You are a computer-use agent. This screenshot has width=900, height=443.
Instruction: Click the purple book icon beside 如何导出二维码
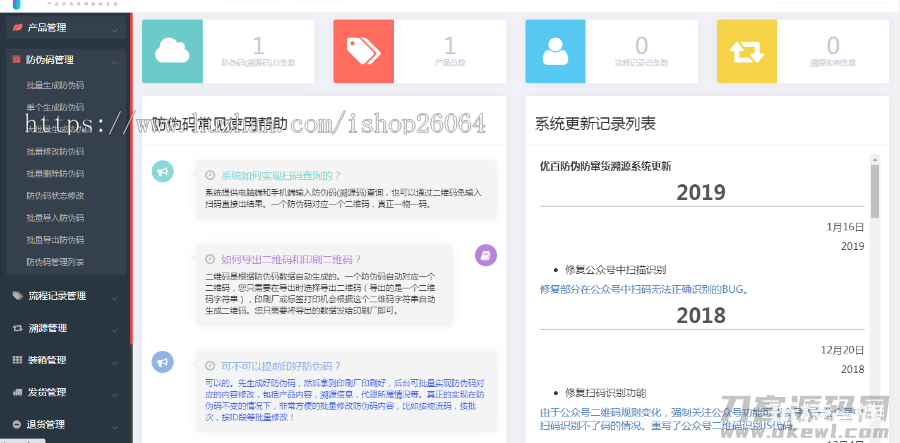(486, 255)
